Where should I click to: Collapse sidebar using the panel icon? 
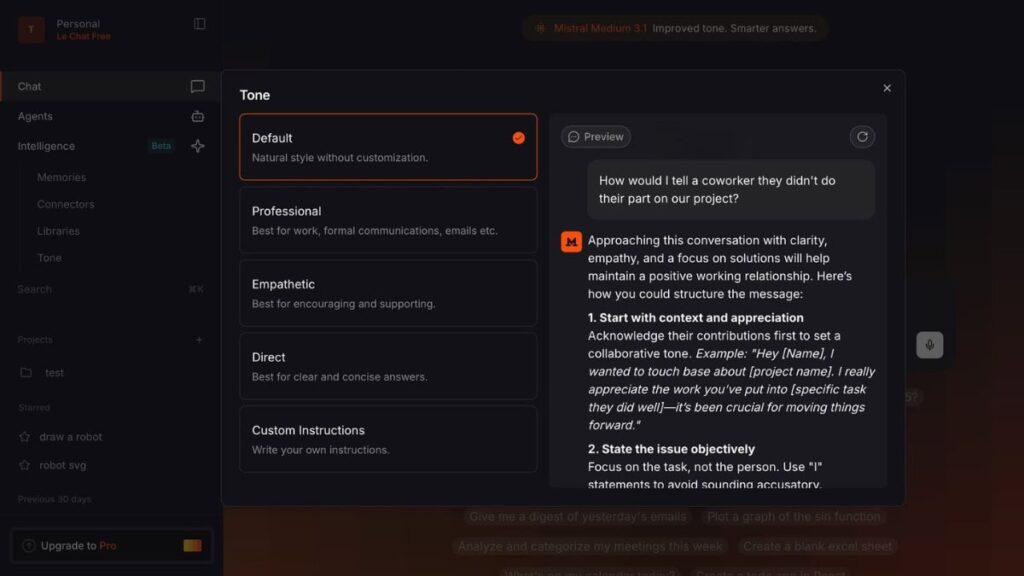click(199, 24)
